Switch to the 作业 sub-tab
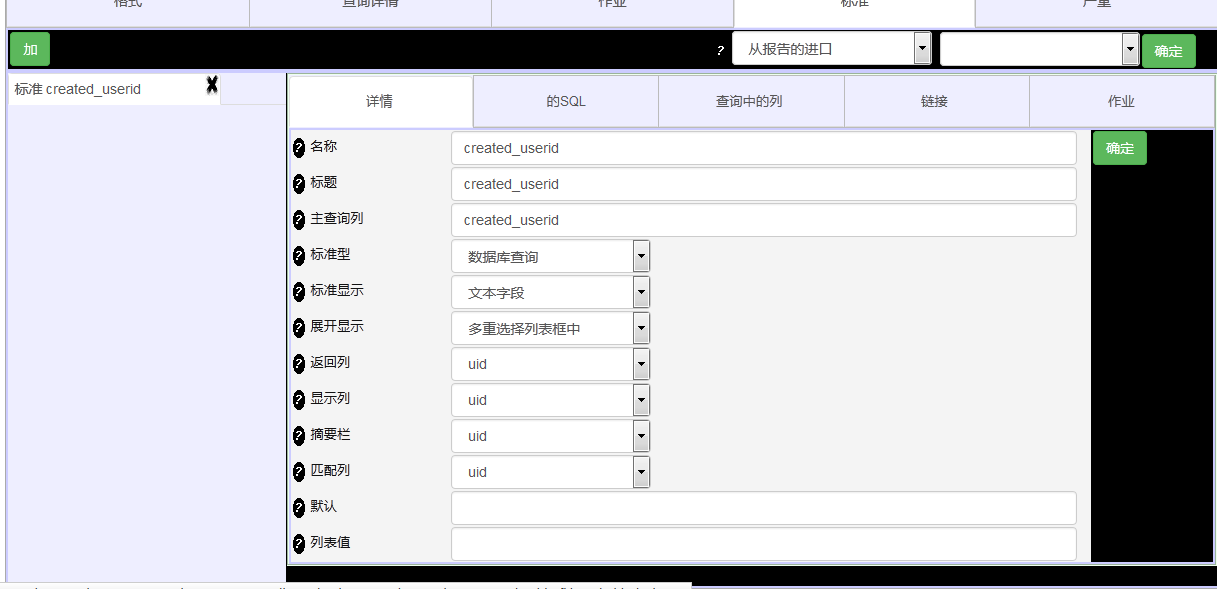The height and width of the screenshot is (589, 1217). coord(1121,101)
